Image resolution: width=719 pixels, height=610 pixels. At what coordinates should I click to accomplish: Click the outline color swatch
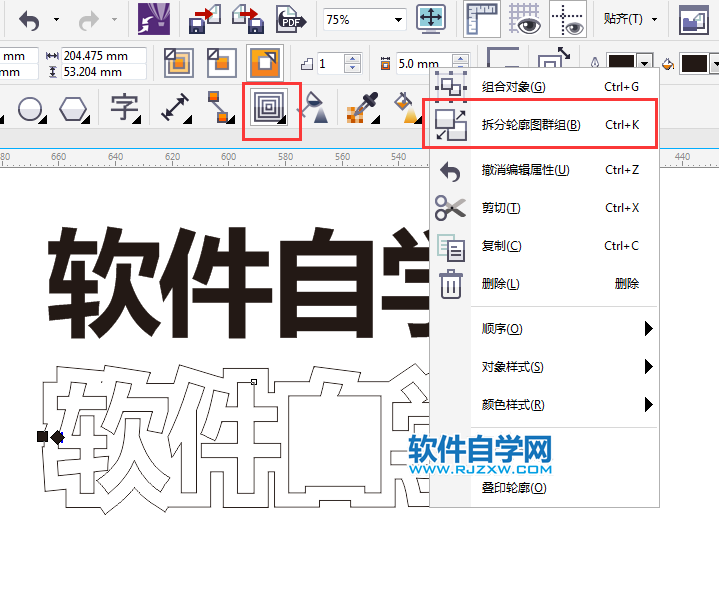coord(621,62)
